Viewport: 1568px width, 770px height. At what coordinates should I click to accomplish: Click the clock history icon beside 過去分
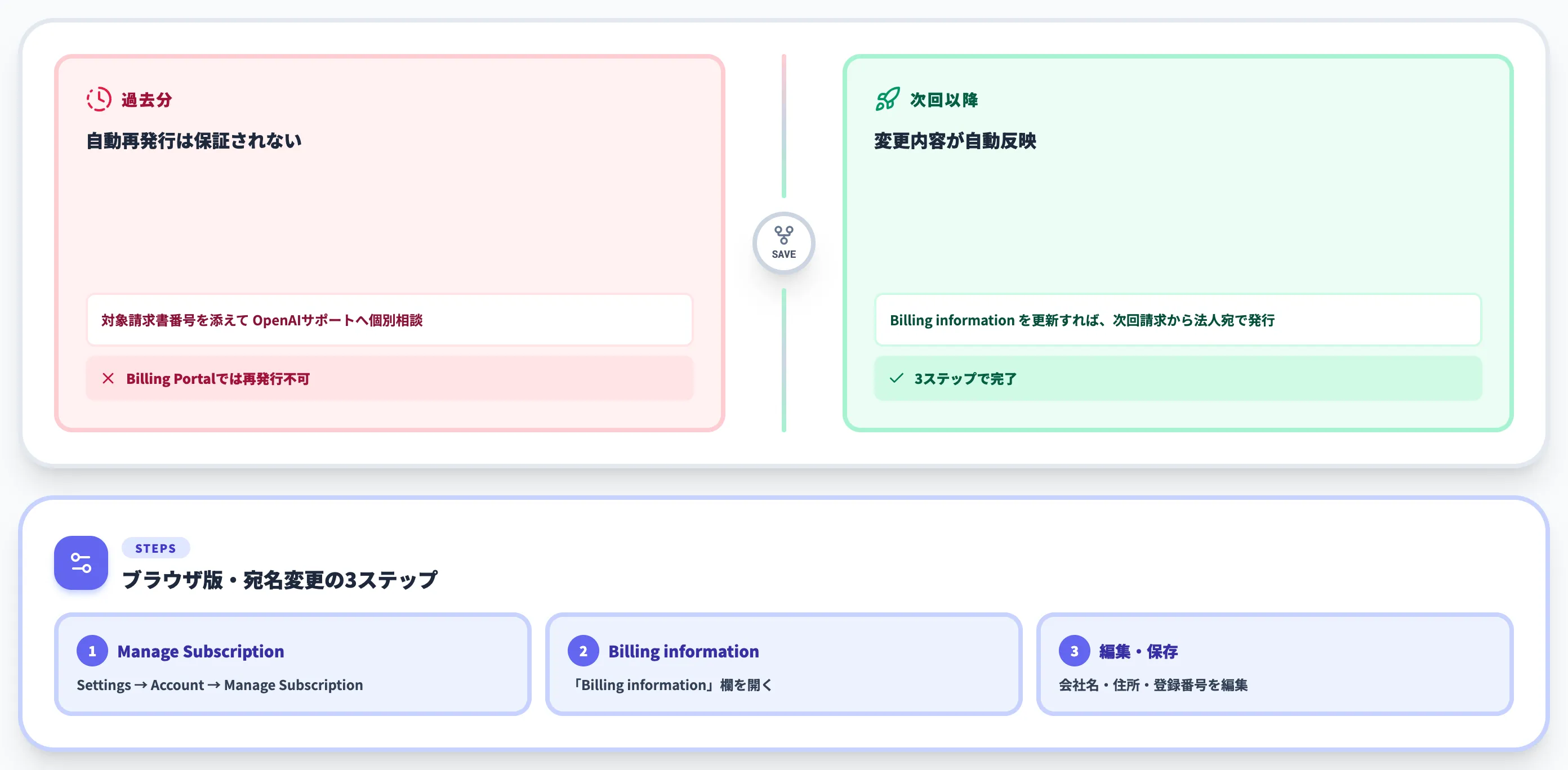click(x=99, y=99)
